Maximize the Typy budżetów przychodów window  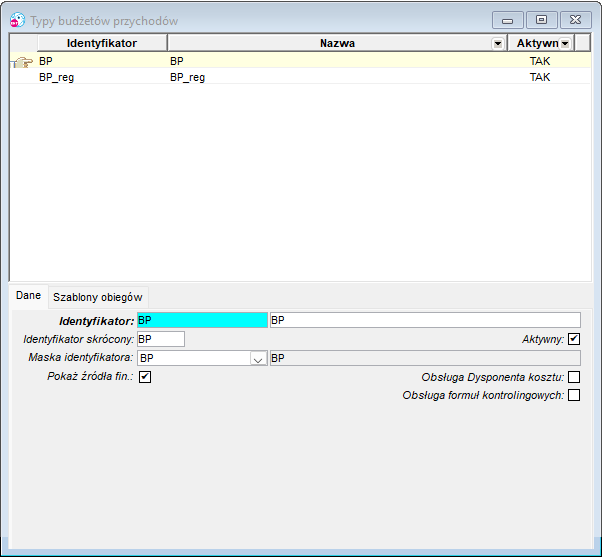pyautogui.click(x=541, y=20)
